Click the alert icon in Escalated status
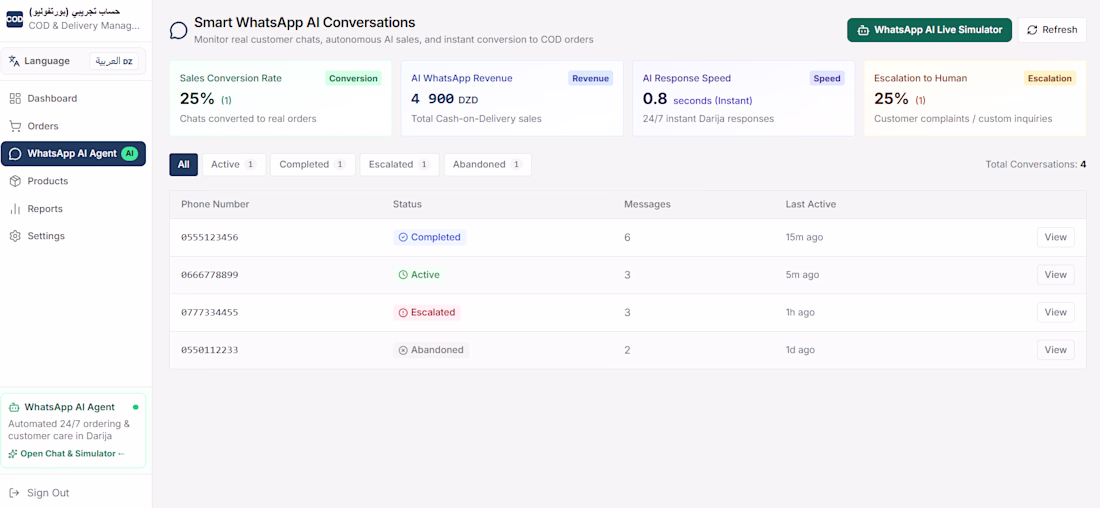 [403, 312]
